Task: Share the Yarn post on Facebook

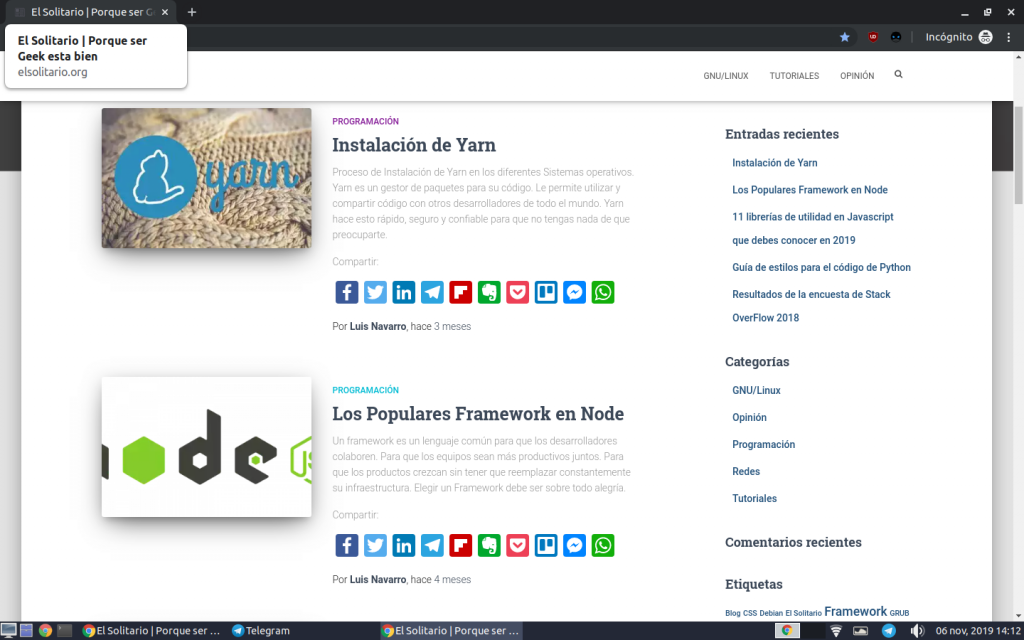Action: point(346,292)
